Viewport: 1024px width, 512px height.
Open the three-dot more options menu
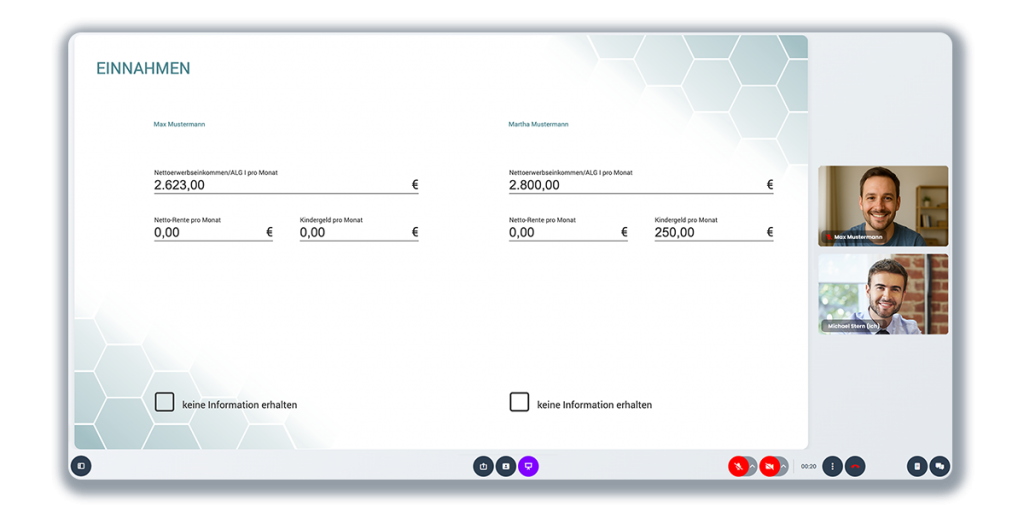[x=832, y=466]
